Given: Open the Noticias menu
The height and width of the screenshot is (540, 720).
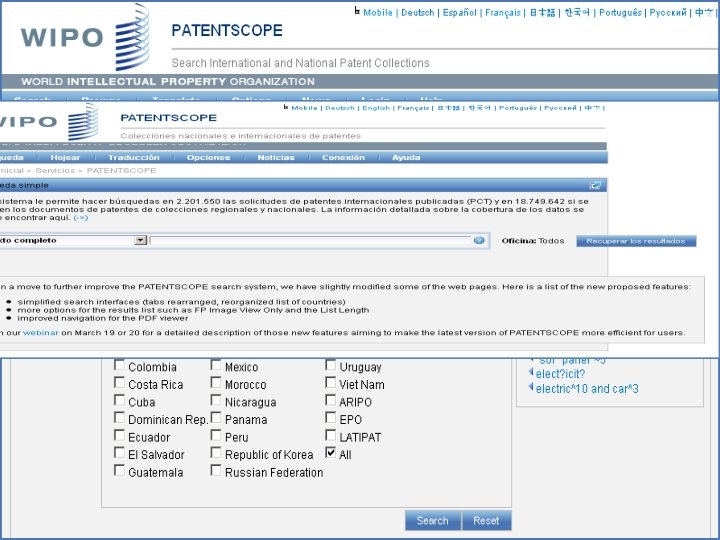Looking at the screenshot, I should [x=276, y=158].
